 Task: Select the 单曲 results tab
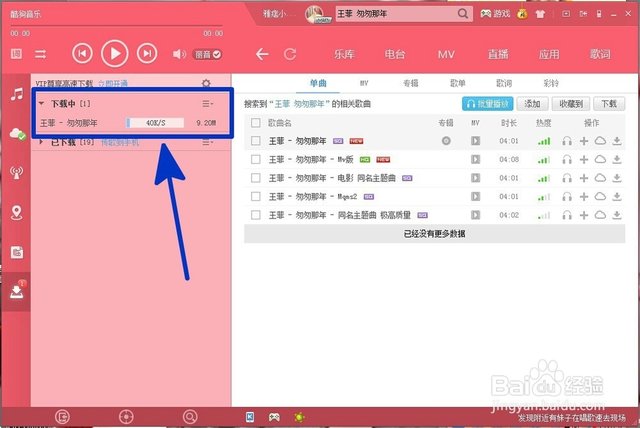tap(318, 83)
